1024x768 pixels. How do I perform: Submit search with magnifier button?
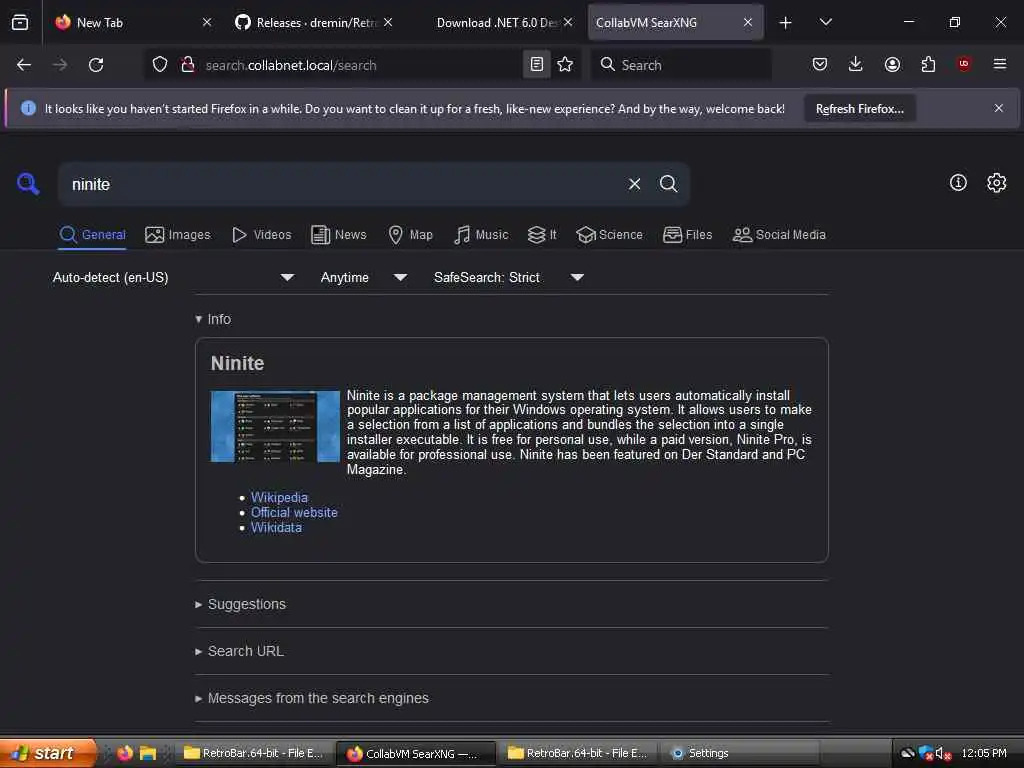tap(668, 184)
